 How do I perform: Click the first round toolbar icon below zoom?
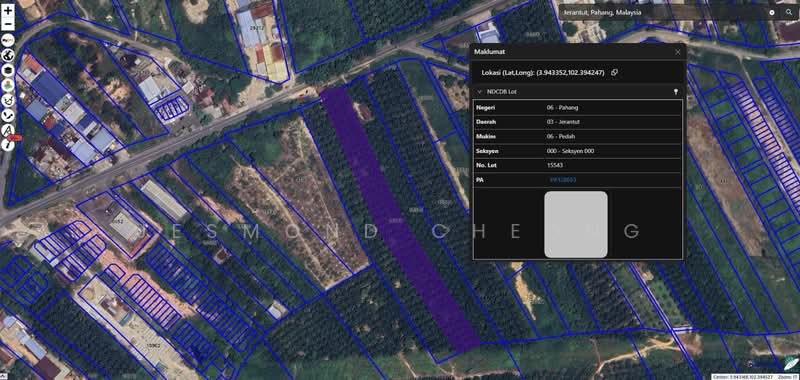(x=8, y=40)
